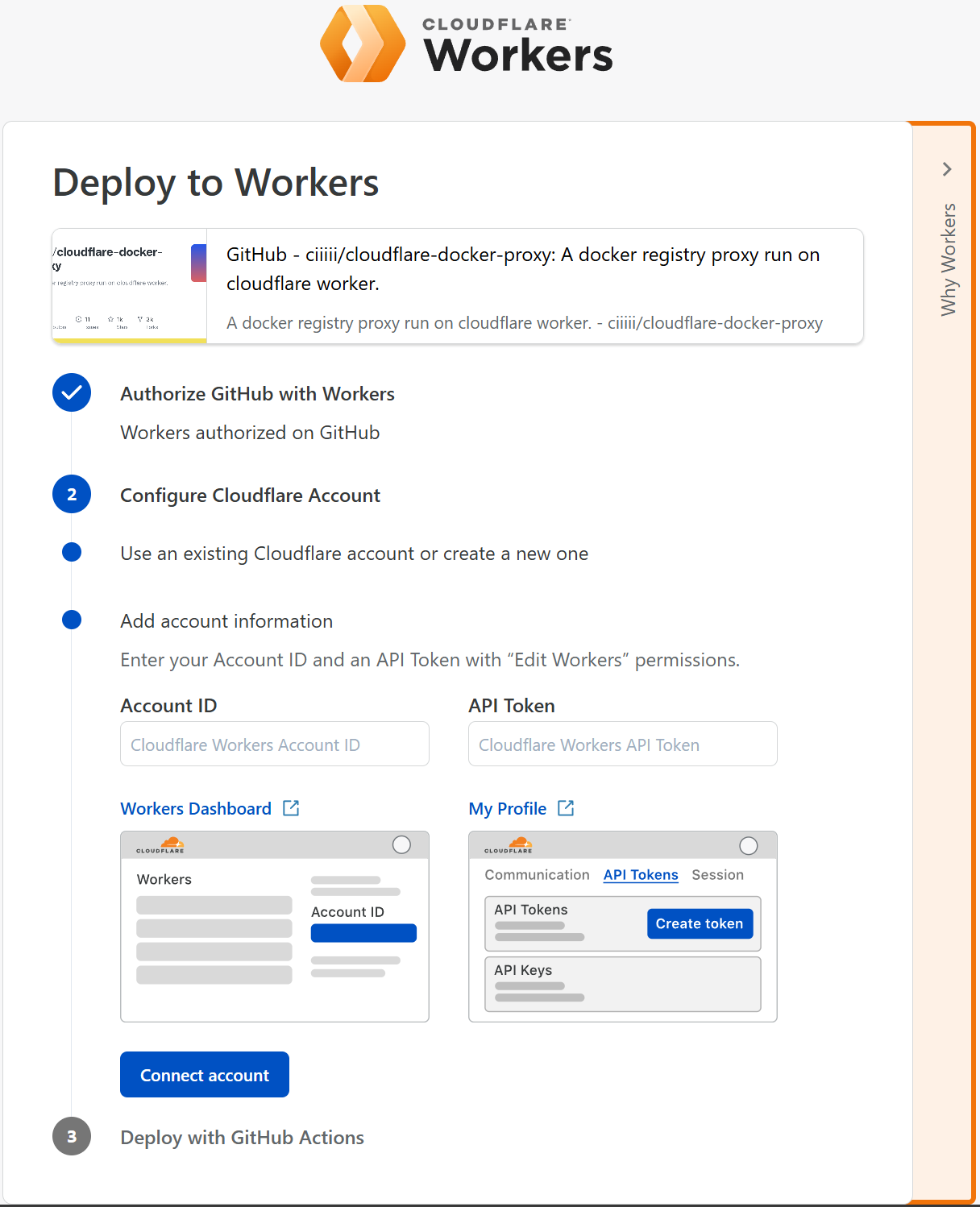Click the step 2 circle icon
The width and height of the screenshot is (980, 1207).
[72, 494]
